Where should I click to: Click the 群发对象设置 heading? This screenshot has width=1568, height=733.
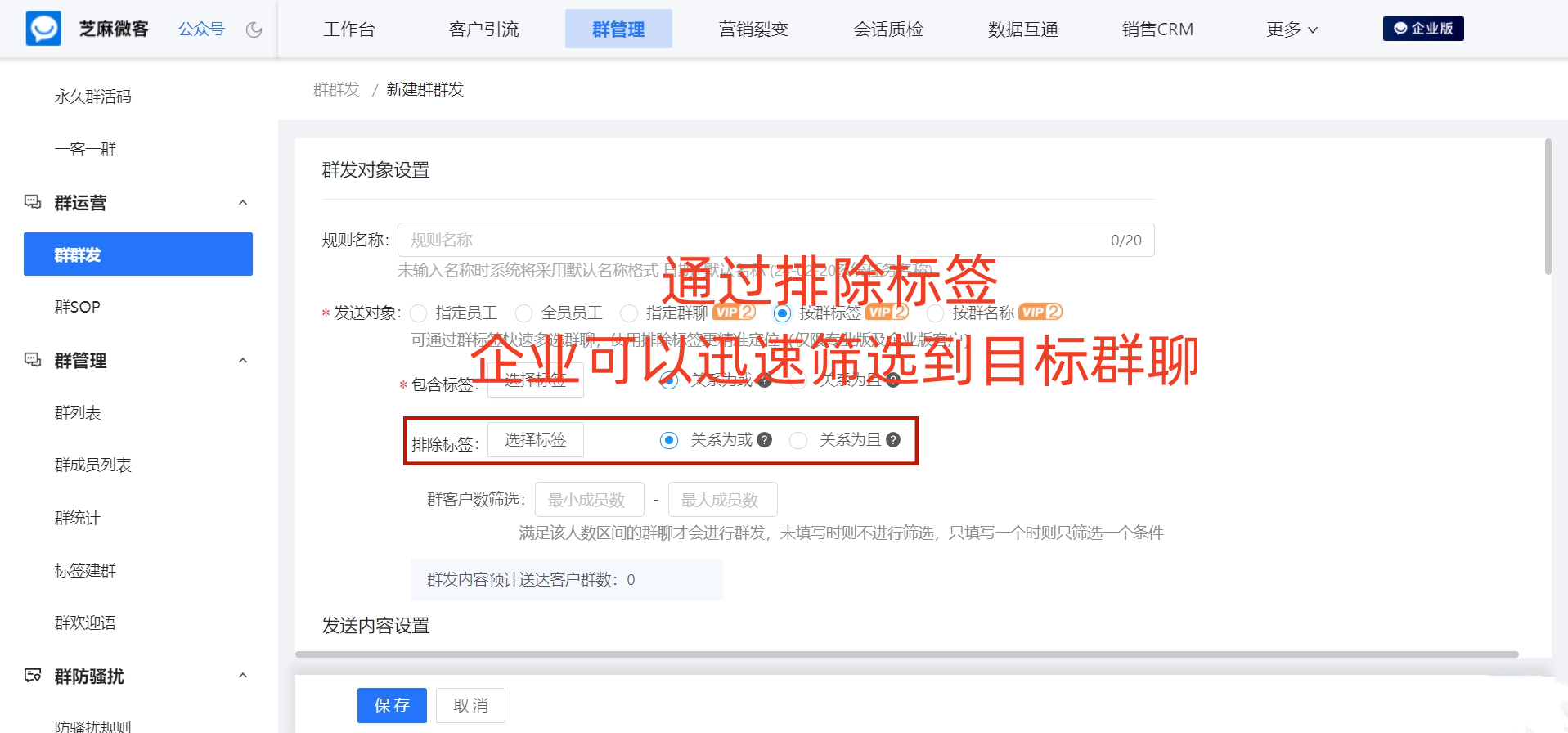point(375,170)
